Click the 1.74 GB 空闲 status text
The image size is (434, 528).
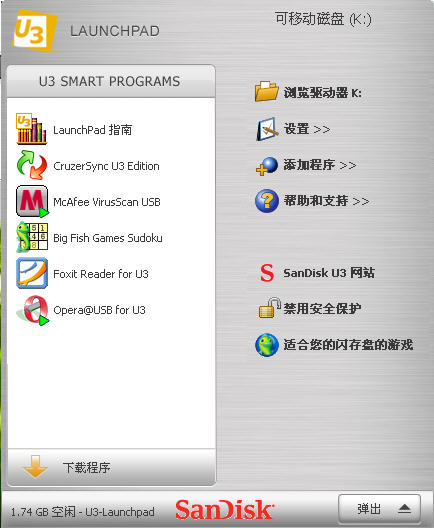tap(82, 512)
